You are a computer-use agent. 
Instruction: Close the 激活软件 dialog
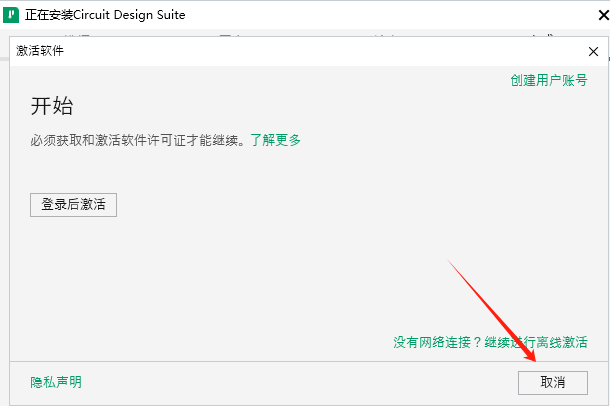click(593, 51)
